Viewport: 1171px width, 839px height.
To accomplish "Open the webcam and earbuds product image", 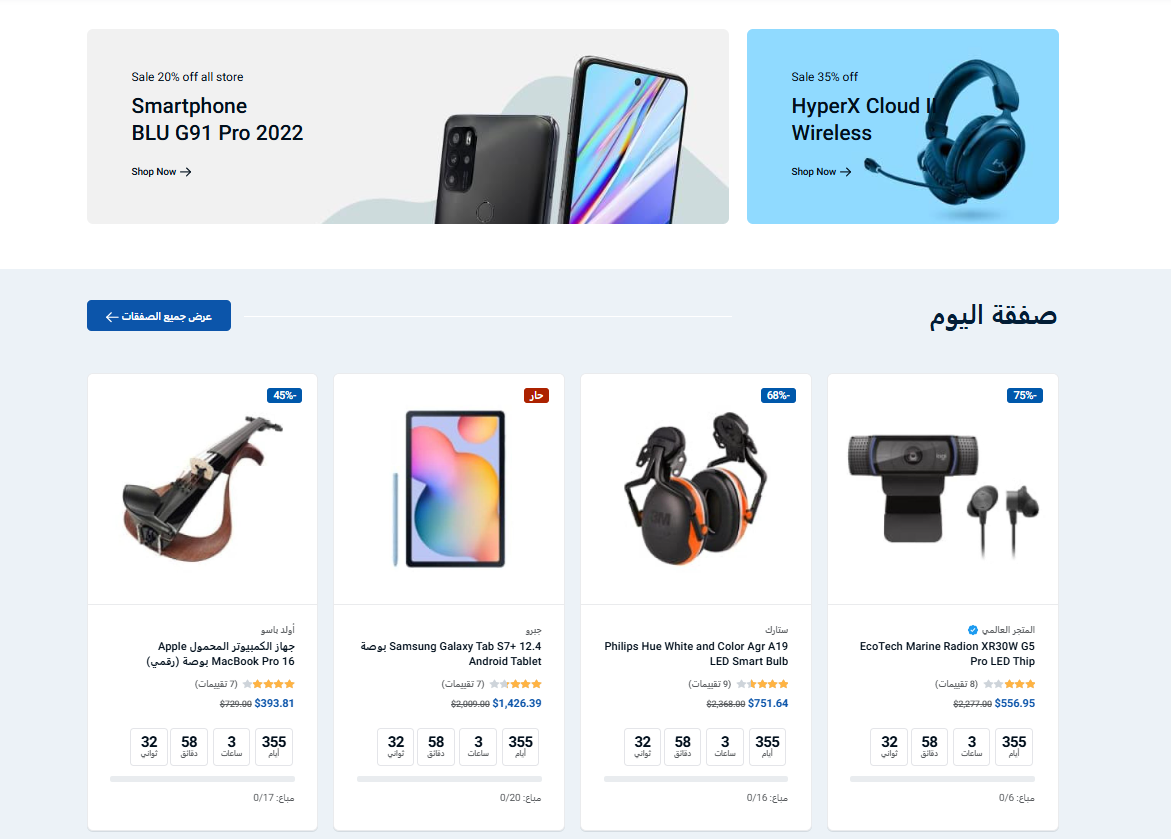I will click(x=943, y=489).
